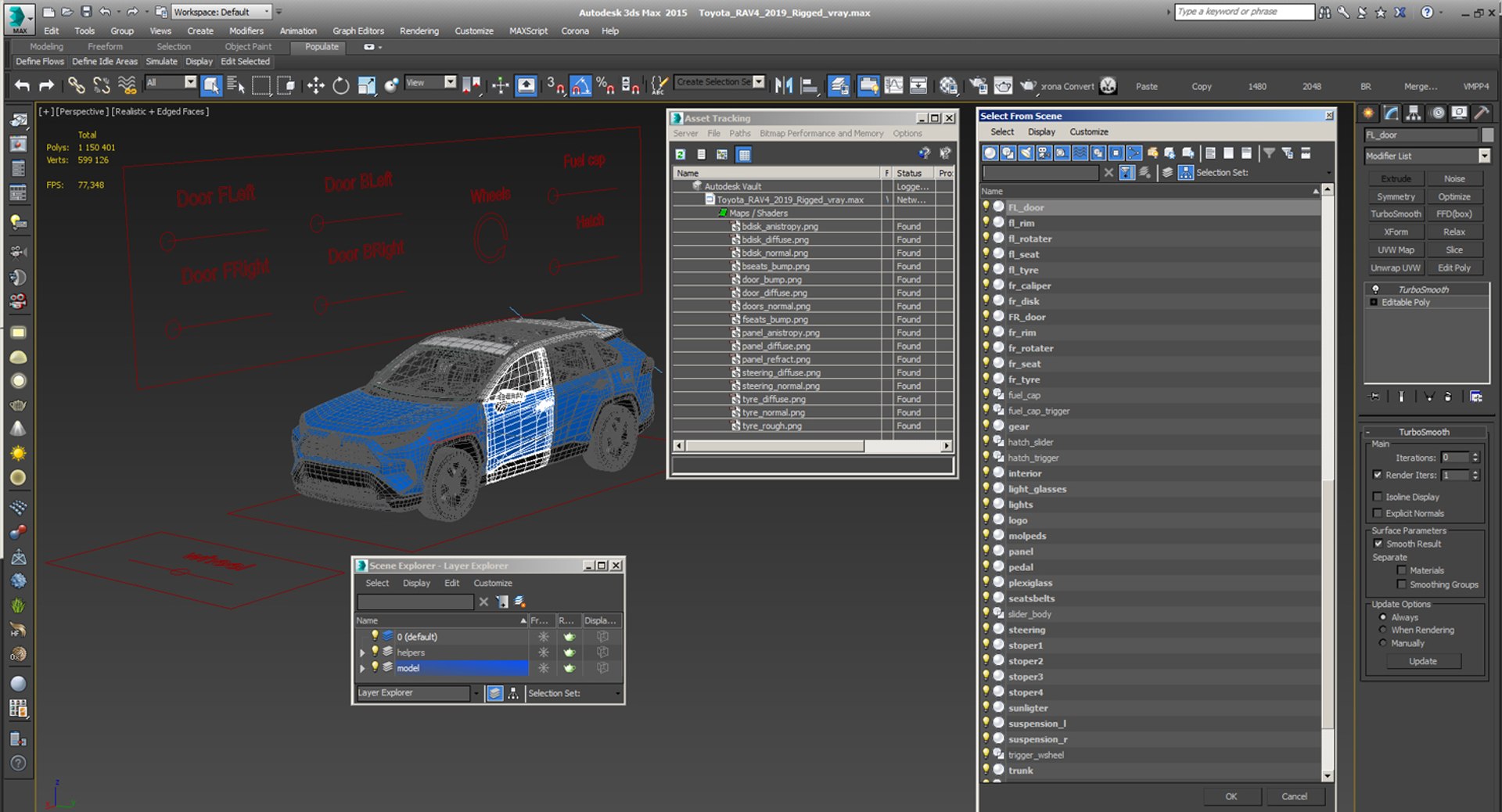Image resolution: width=1502 pixels, height=812 pixels.
Task: Open the reference coordinate View dropdown
Action: pyautogui.click(x=450, y=82)
